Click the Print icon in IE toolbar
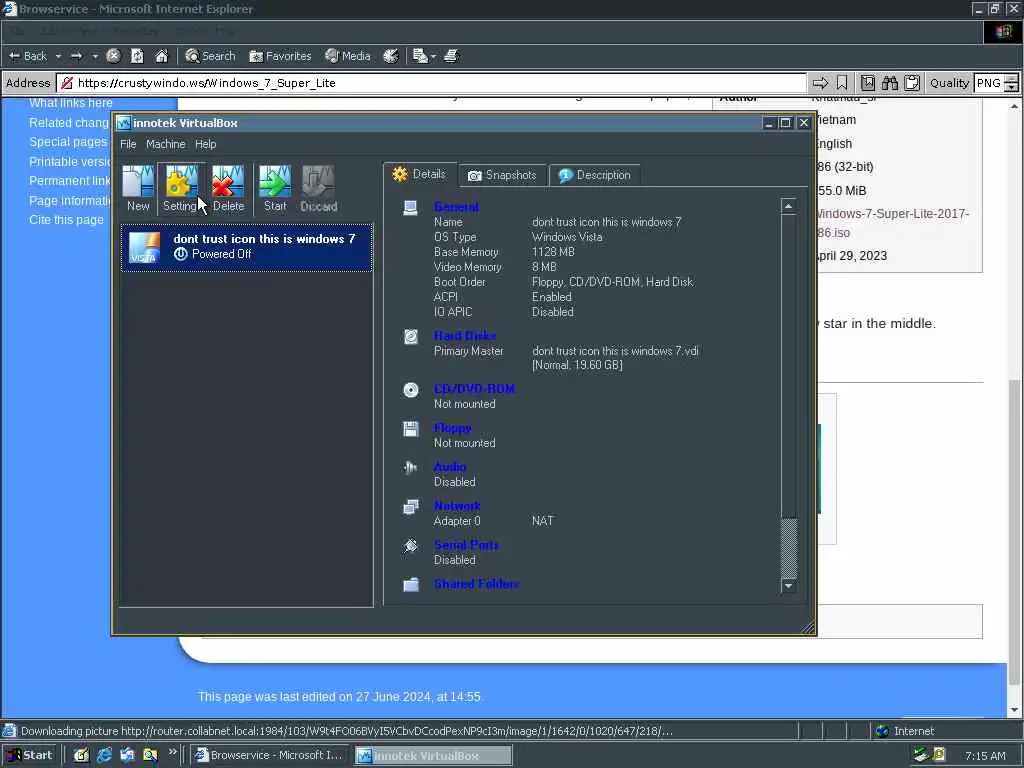 (x=451, y=56)
